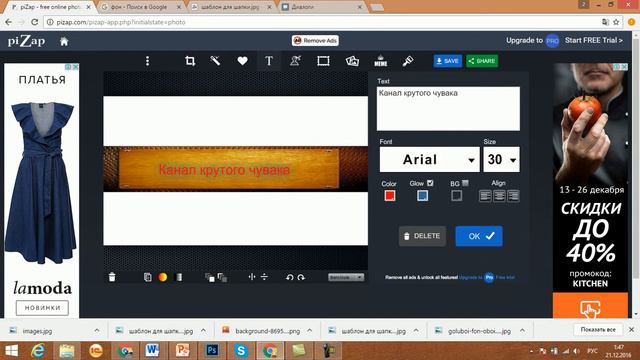Open the cut-out person tool

(x=296, y=61)
